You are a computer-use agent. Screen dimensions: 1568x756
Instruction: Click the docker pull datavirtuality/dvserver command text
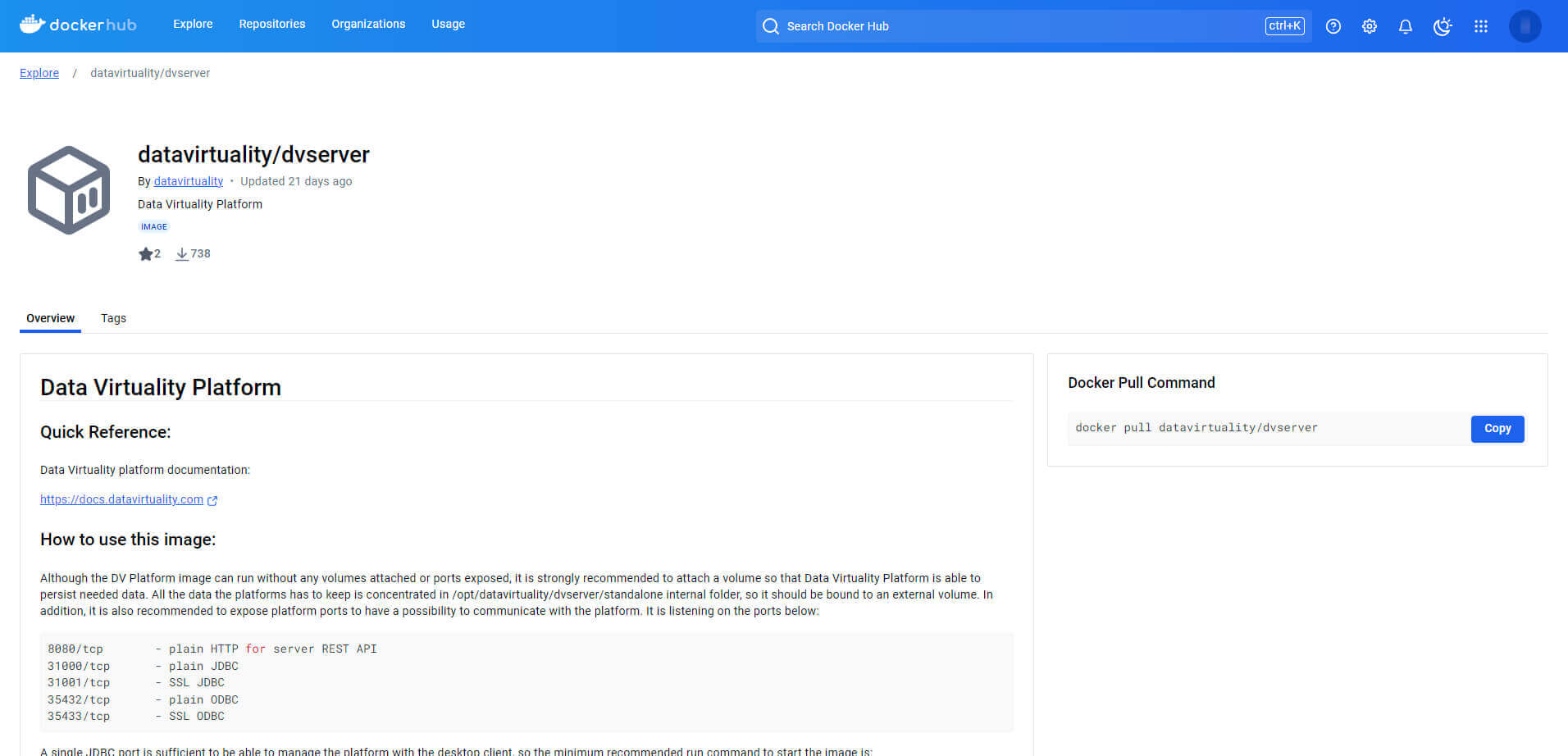click(1197, 428)
